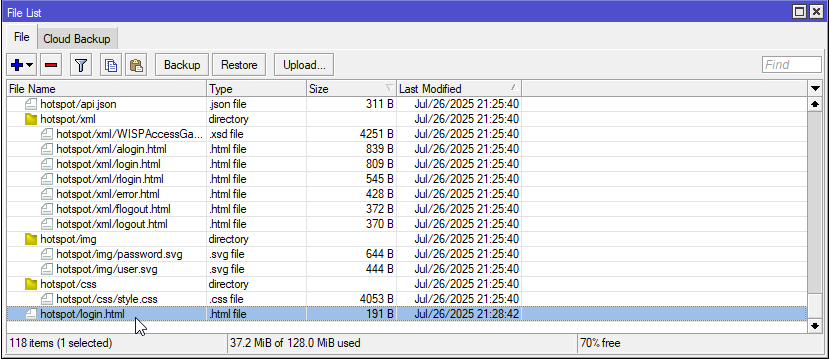Viewport: 831px width, 361px height.
Task: Select hotspot/img/password.svg file name
Action: point(119,254)
